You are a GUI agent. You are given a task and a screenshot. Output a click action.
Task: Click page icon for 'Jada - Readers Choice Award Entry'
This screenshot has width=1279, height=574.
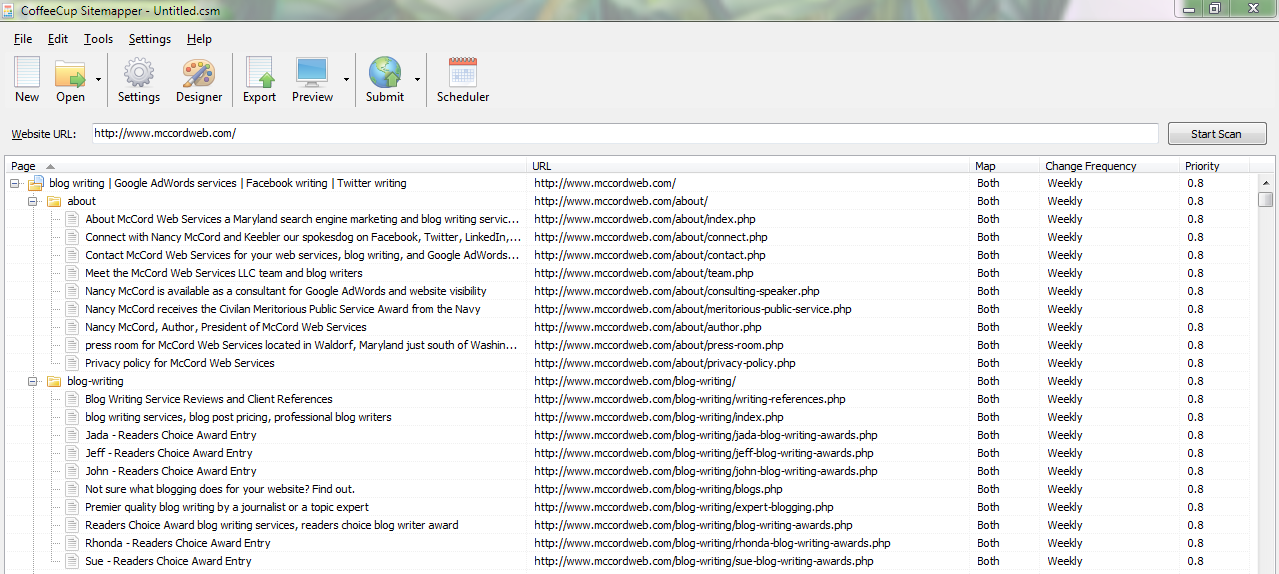pos(72,435)
